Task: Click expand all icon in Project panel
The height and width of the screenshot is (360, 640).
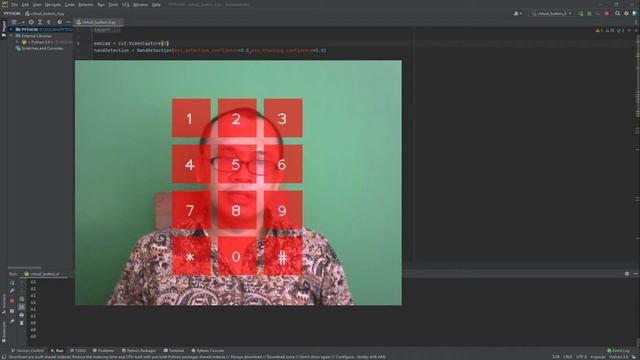Action: pos(40,22)
